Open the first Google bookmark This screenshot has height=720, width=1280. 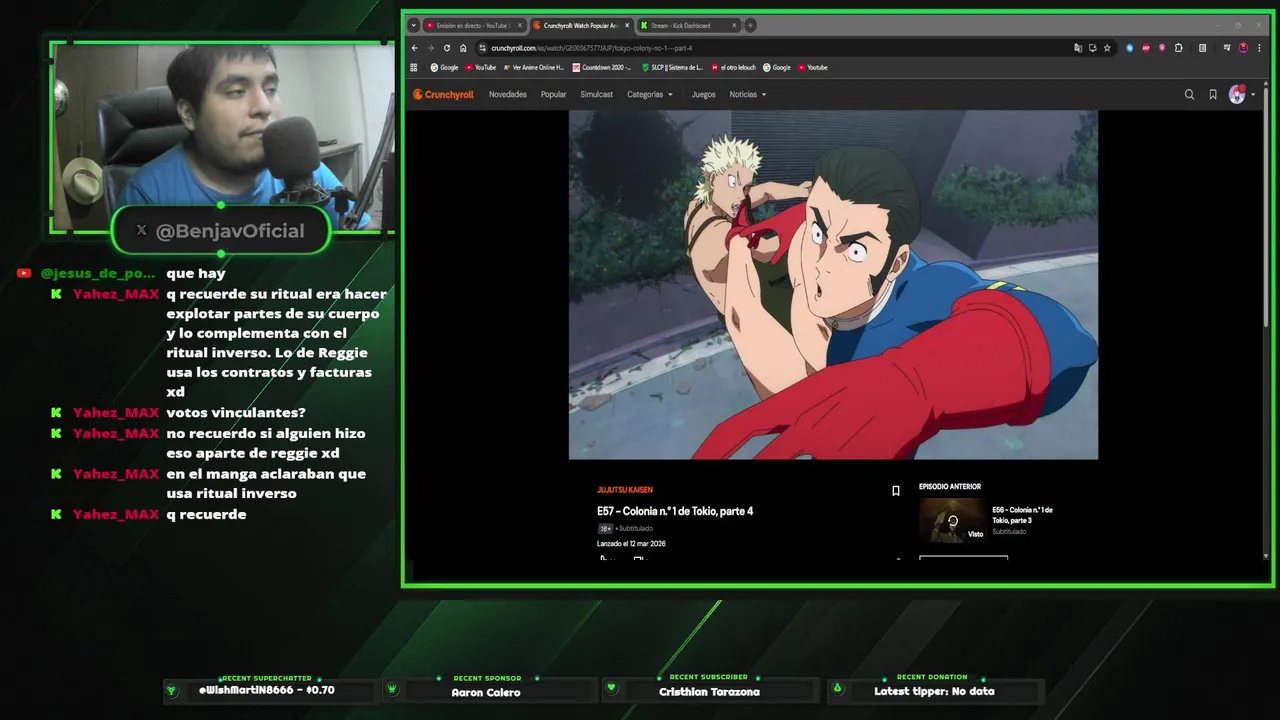tap(444, 68)
